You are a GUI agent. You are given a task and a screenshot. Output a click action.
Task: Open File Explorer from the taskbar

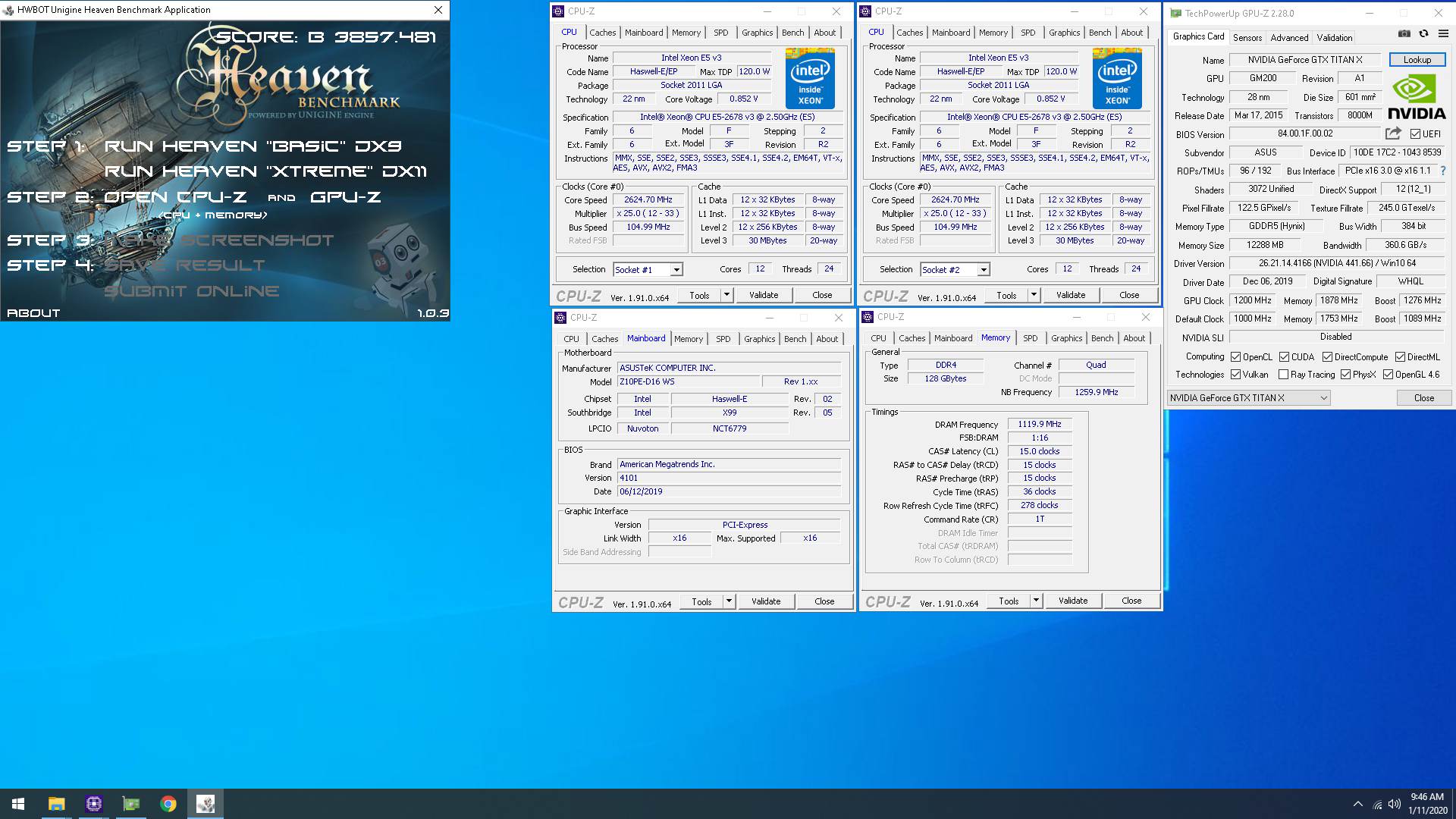[56, 804]
